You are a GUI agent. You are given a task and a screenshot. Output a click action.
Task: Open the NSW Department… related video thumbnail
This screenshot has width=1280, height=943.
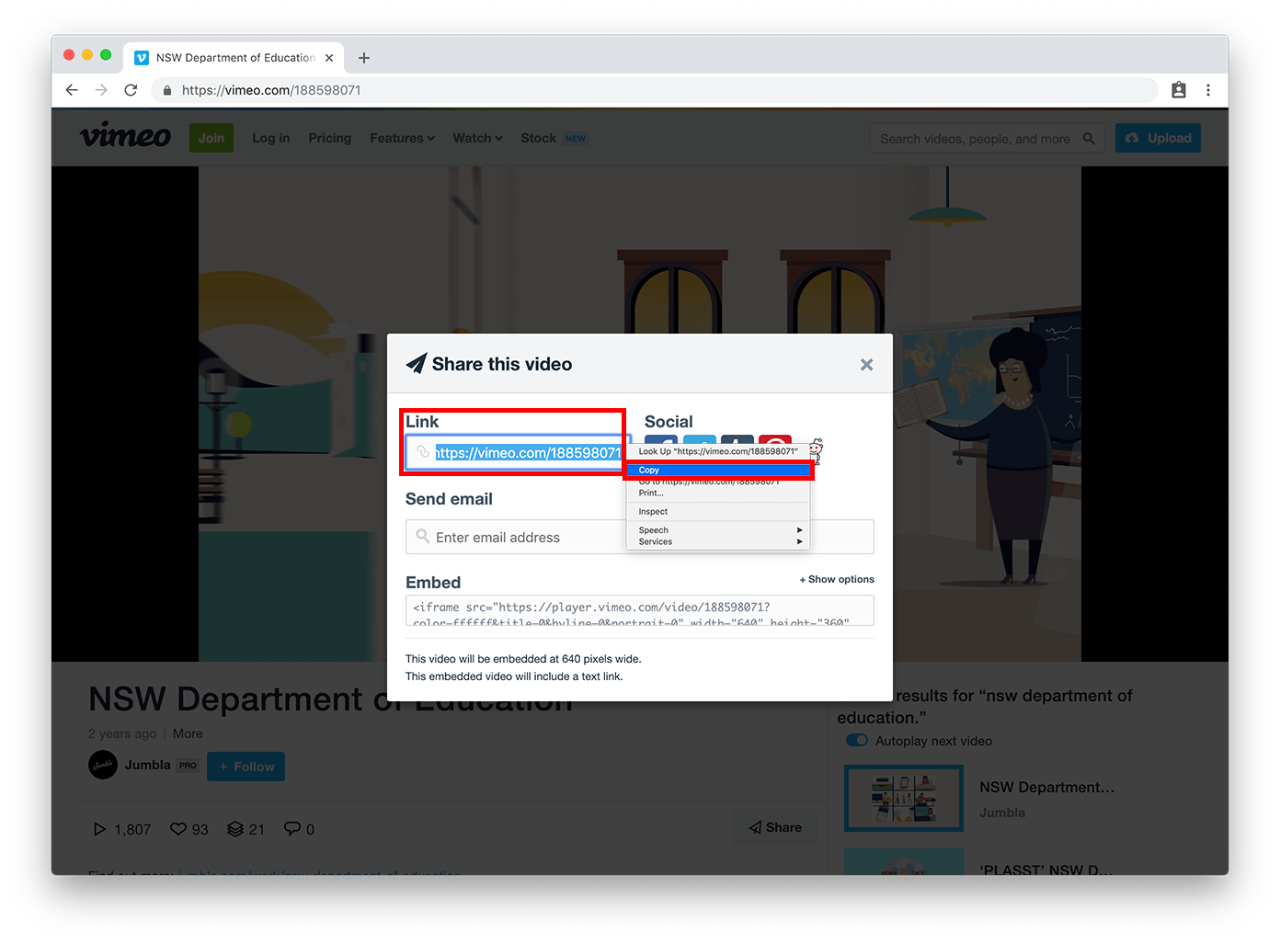(903, 798)
